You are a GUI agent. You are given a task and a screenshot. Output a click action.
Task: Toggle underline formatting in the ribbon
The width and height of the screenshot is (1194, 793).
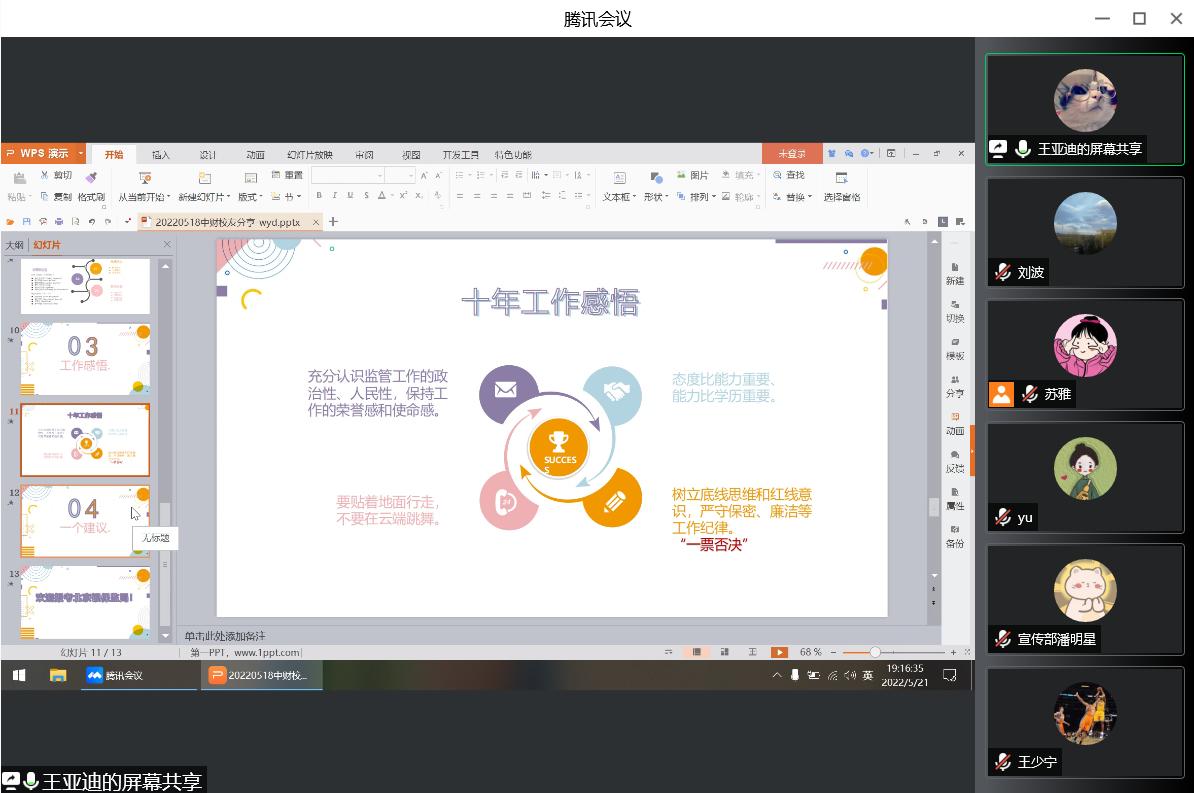pyautogui.click(x=350, y=196)
